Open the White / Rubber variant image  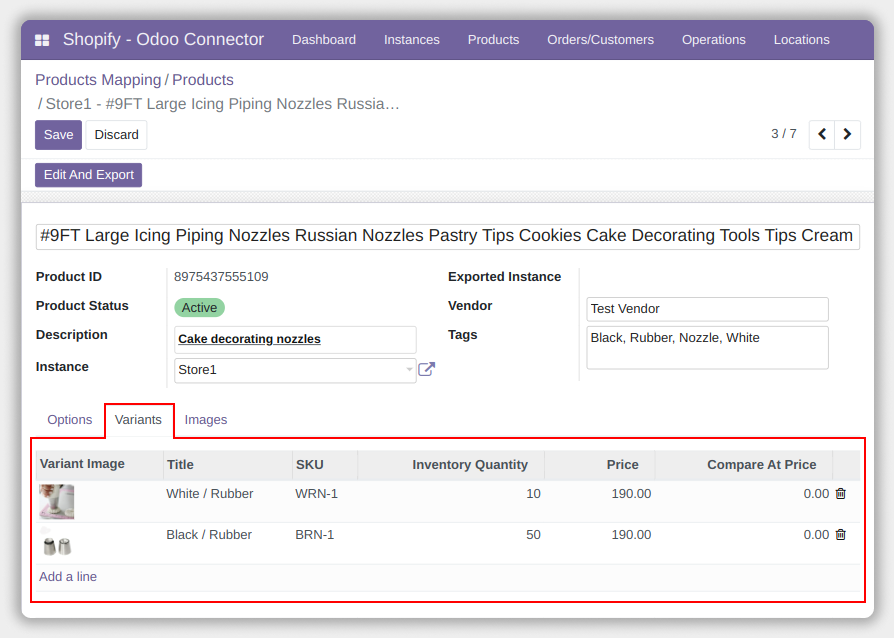56,502
